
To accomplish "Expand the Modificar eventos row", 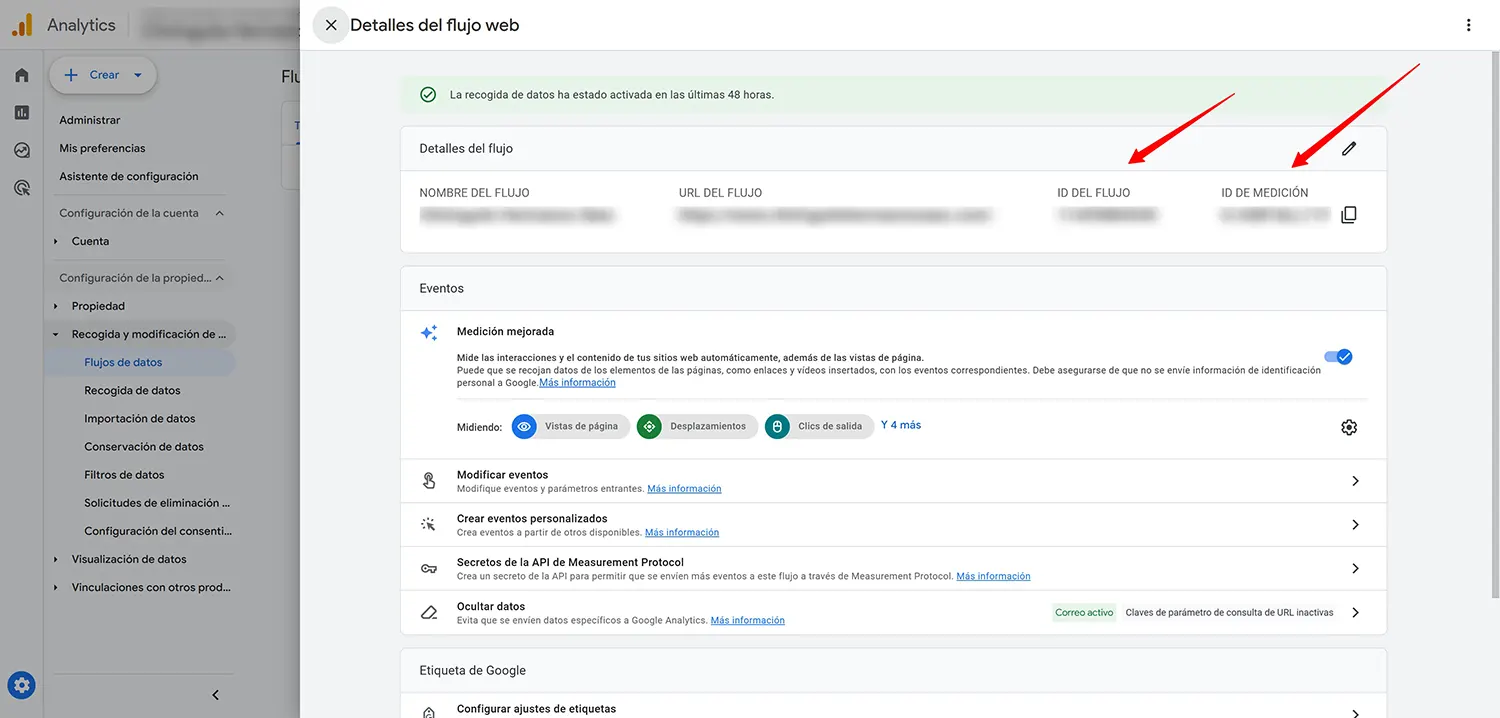I will (1355, 480).
